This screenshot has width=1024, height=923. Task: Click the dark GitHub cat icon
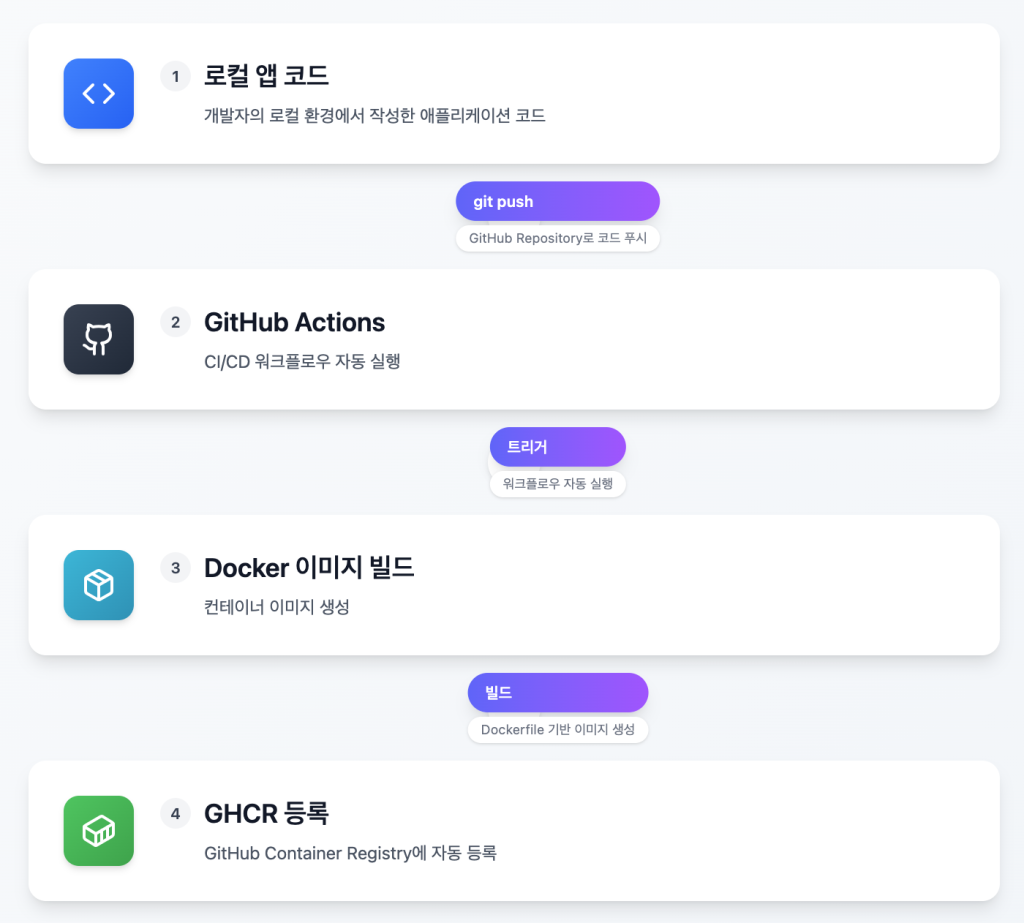pyautogui.click(x=98, y=339)
